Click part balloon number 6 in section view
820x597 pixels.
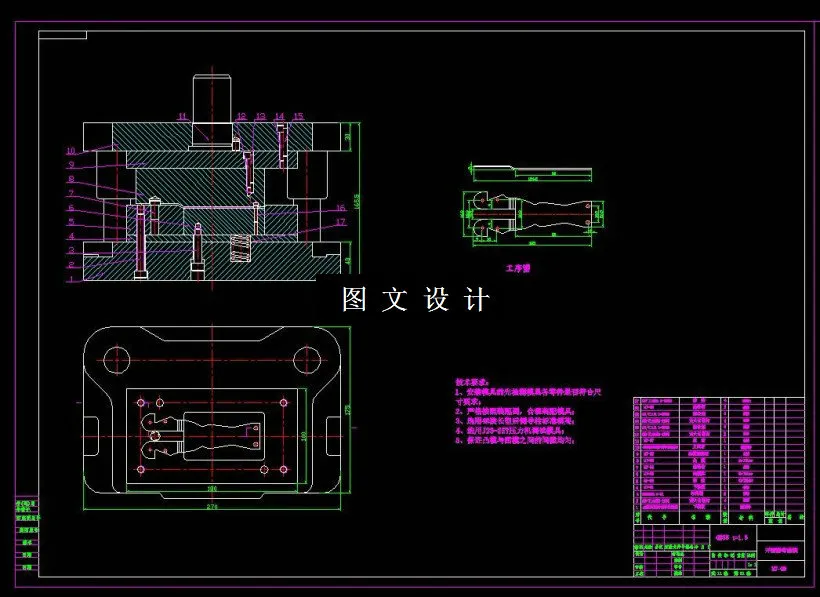pos(71,208)
